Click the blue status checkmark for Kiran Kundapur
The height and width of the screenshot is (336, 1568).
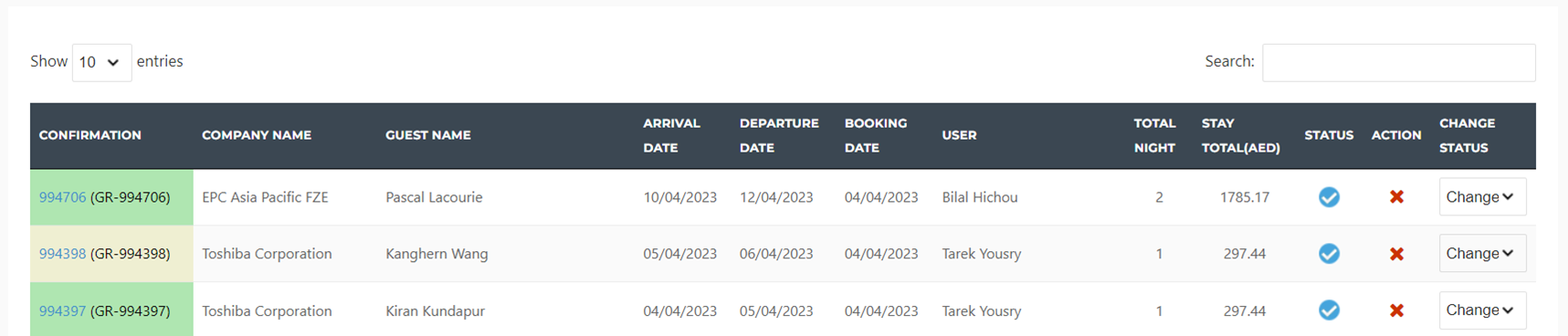(1329, 310)
